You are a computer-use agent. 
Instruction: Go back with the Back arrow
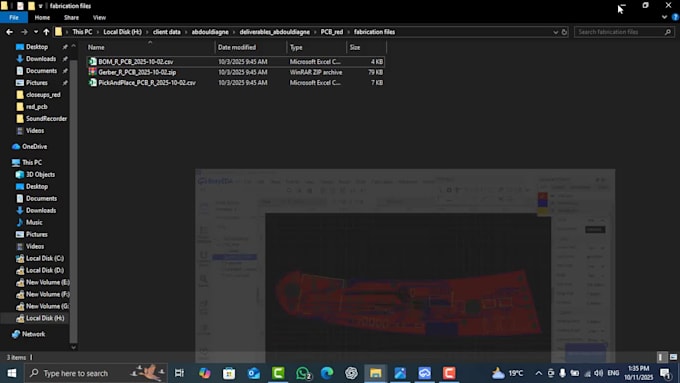[9, 32]
